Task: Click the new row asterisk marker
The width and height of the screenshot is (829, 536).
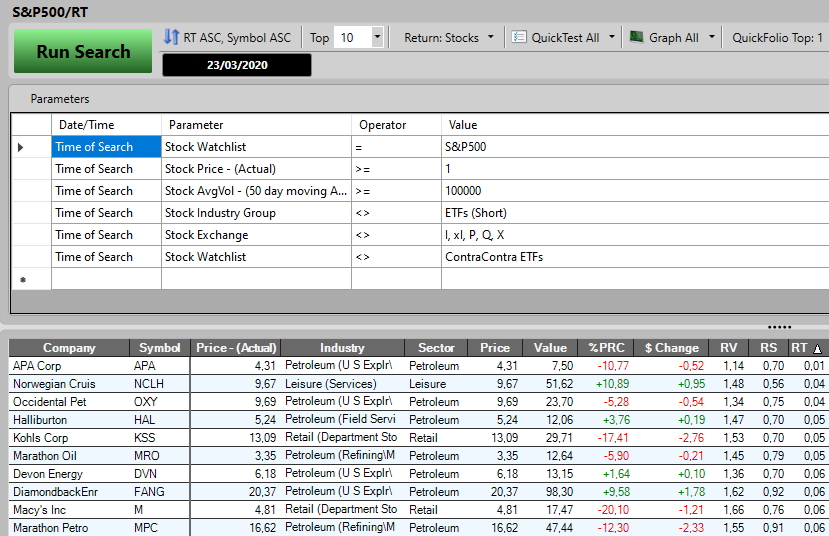Action: (x=23, y=280)
